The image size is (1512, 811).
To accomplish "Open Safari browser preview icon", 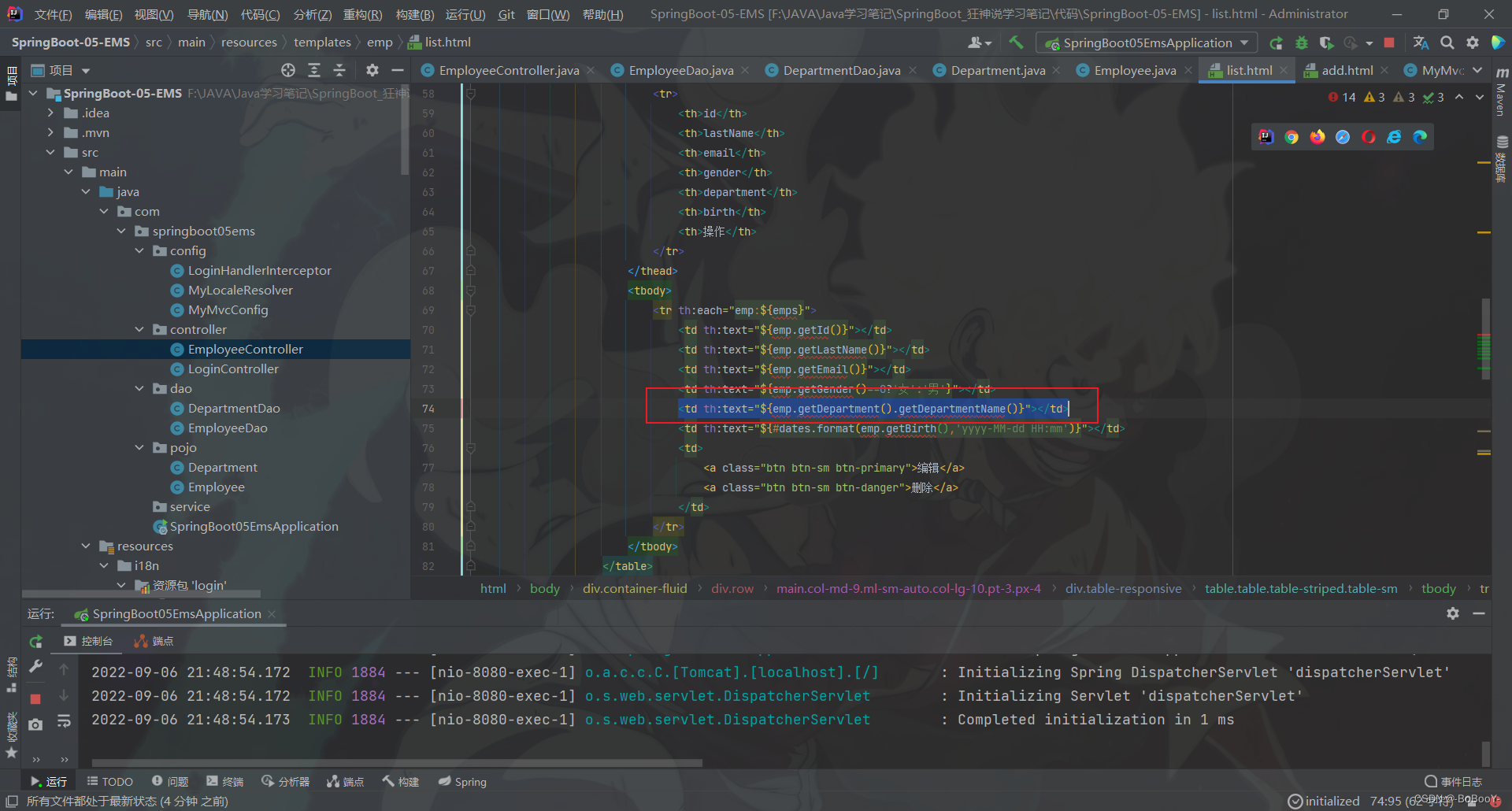I will click(x=1343, y=137).
